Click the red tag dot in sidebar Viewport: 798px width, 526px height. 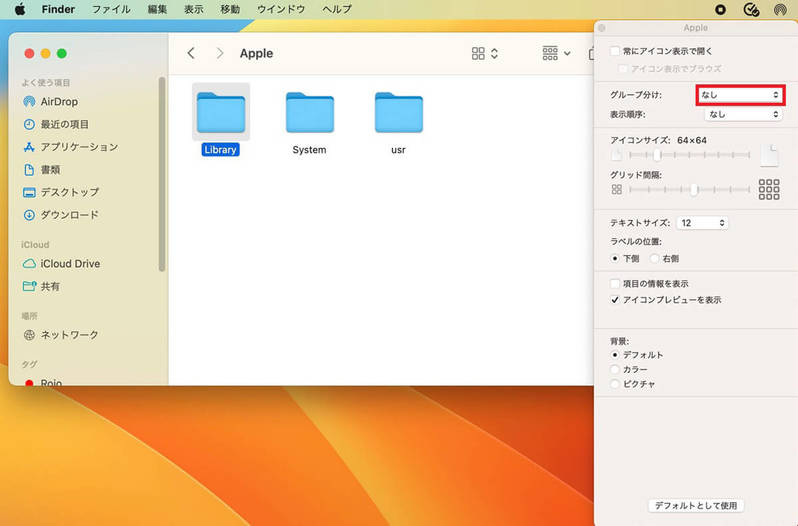29,383
